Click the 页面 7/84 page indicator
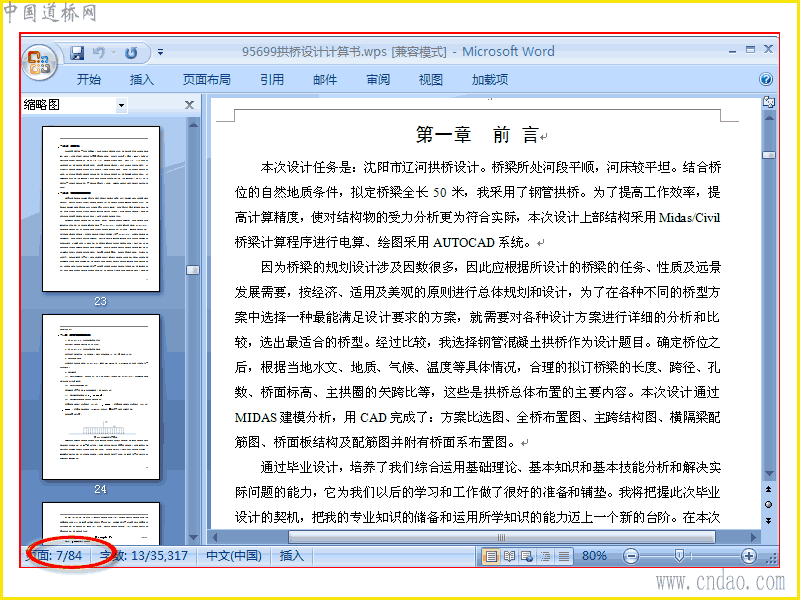The width and height of the screenshot is (800, 600). click(x=55, y=556)
